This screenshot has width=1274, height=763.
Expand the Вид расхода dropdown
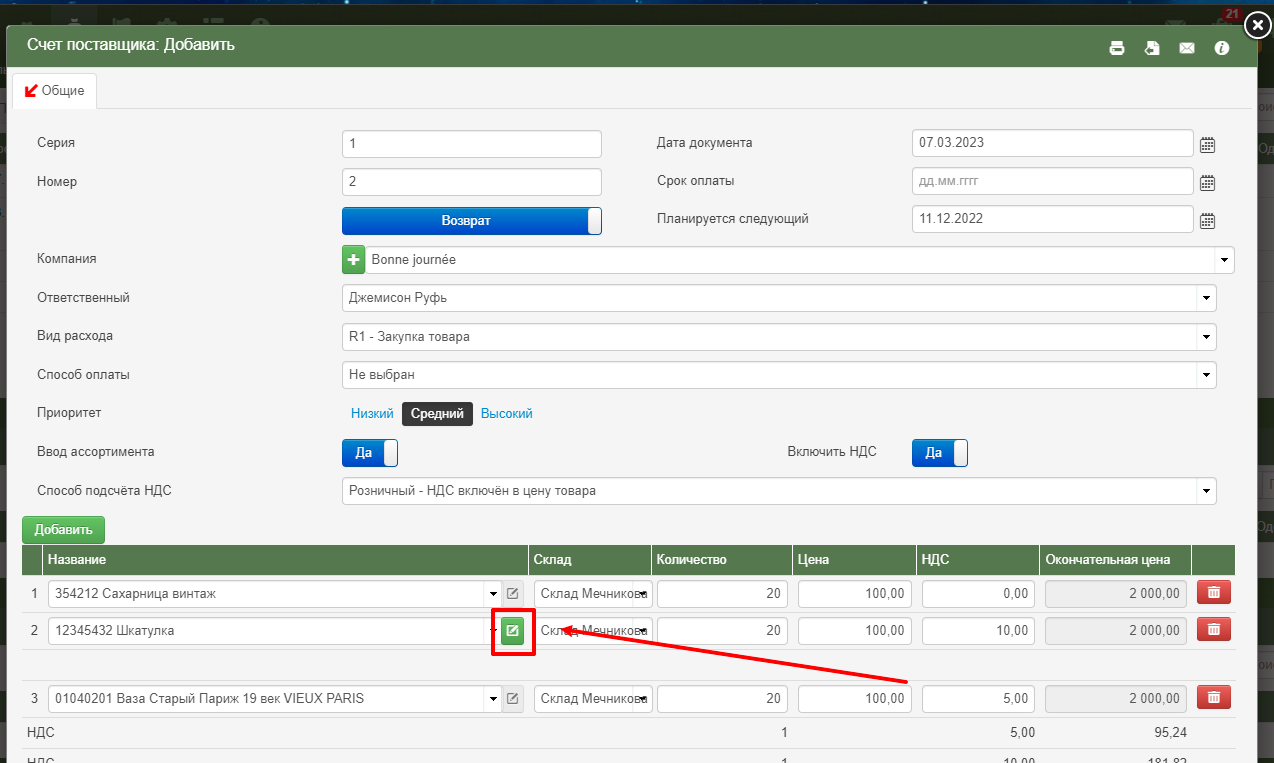1207,337
